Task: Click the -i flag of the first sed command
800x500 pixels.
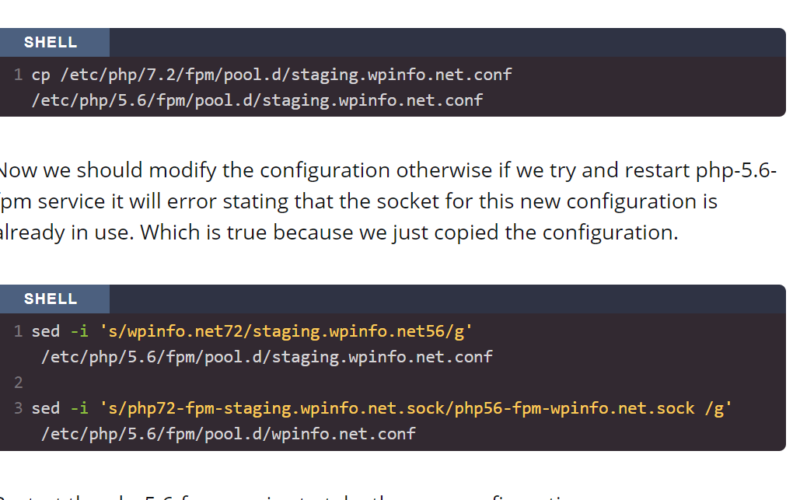Action: coord(79,332)
